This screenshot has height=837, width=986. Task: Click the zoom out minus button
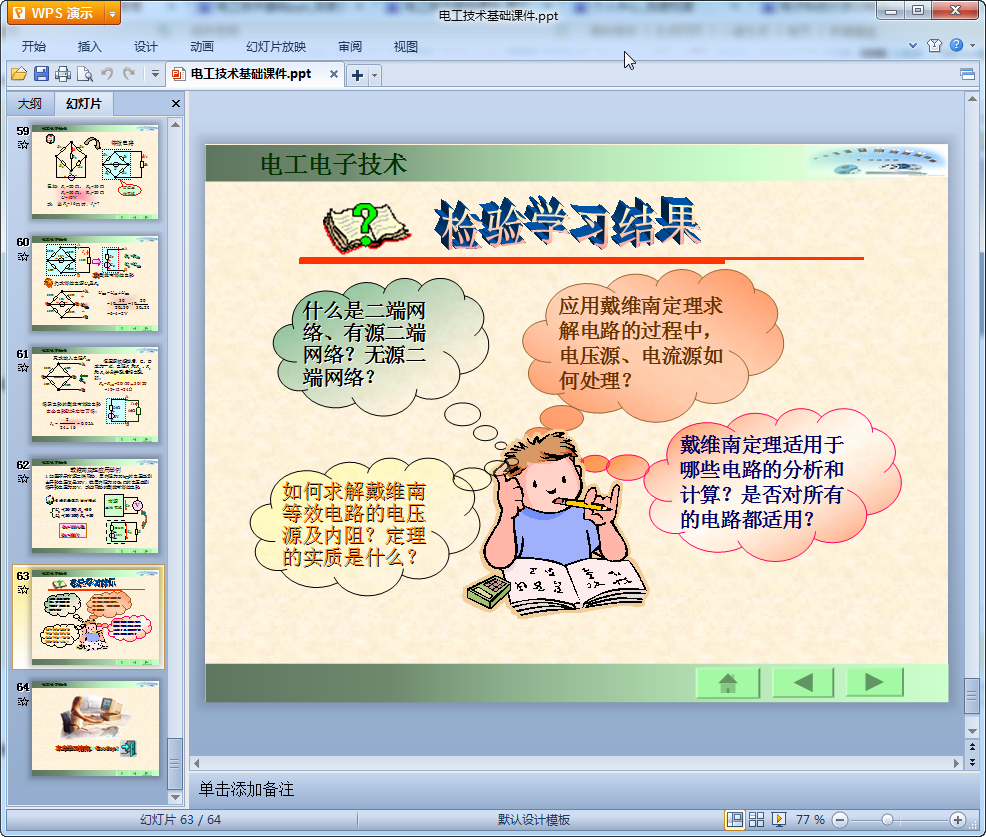[x=840, y=820]
